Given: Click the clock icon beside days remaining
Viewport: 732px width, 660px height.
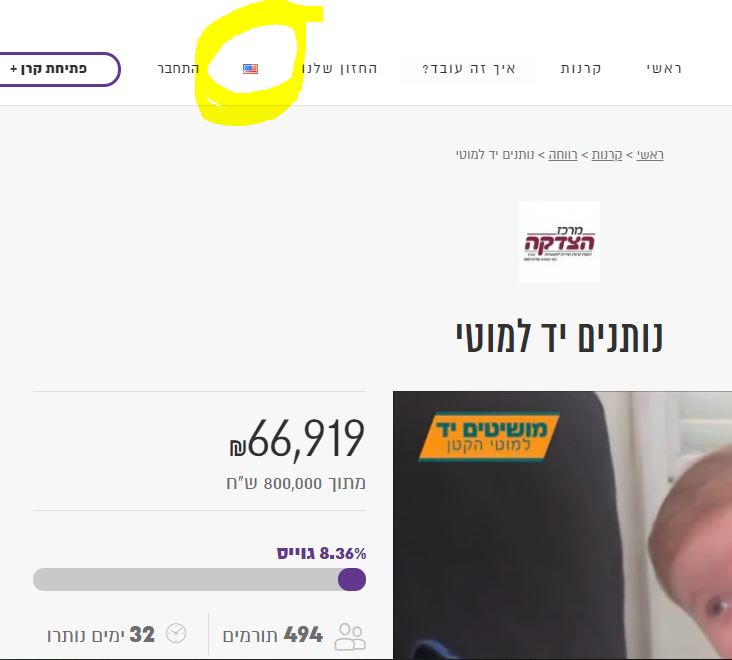Looking at the screenshot, I should pyautogui.click(x=176, y=633).
